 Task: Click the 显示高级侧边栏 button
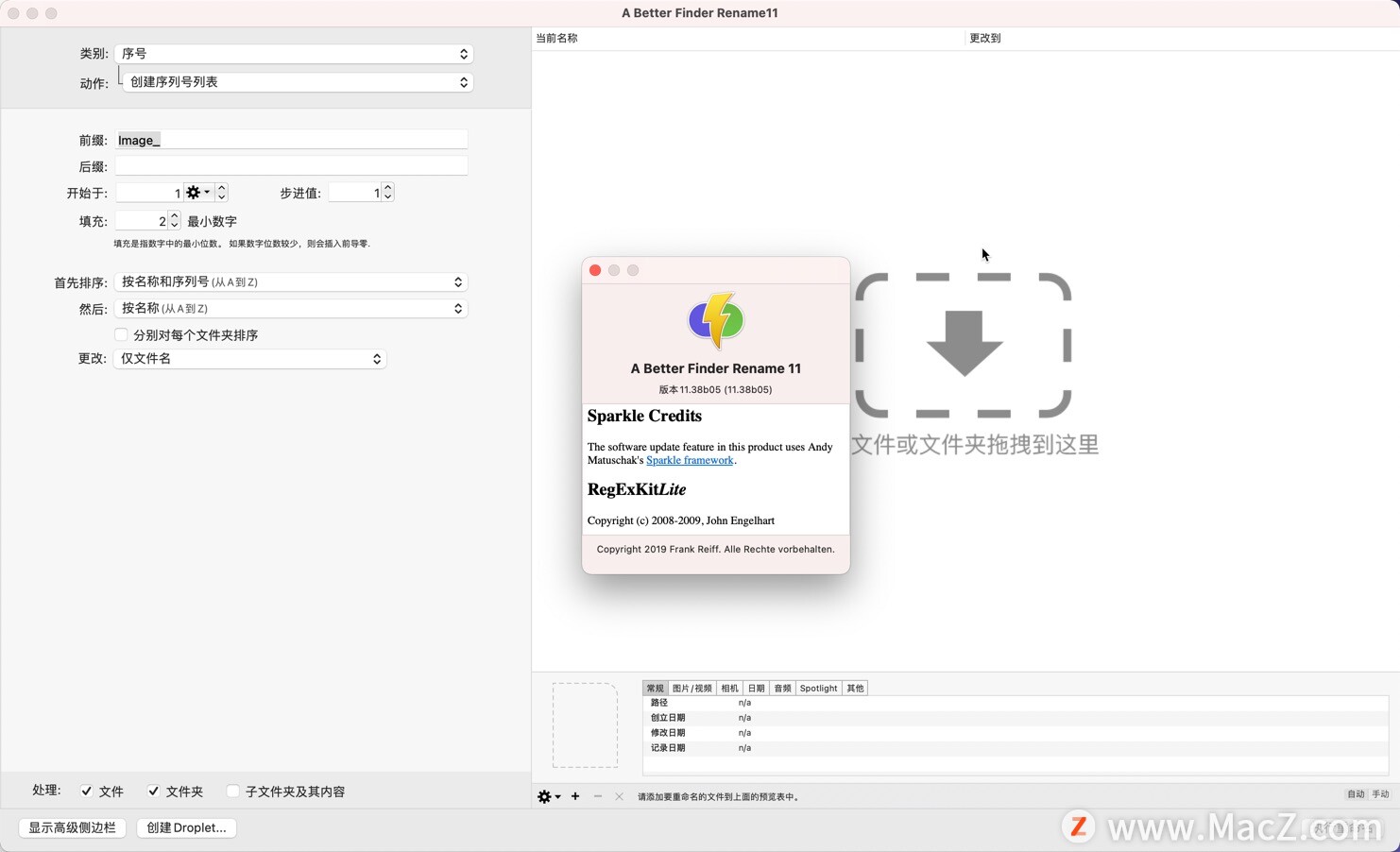[72, 827]
